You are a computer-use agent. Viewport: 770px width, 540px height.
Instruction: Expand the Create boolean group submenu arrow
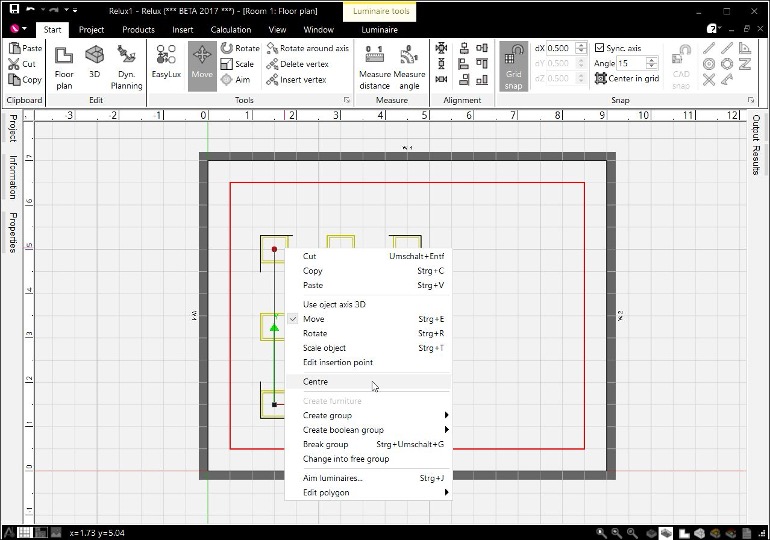(446, 430)
